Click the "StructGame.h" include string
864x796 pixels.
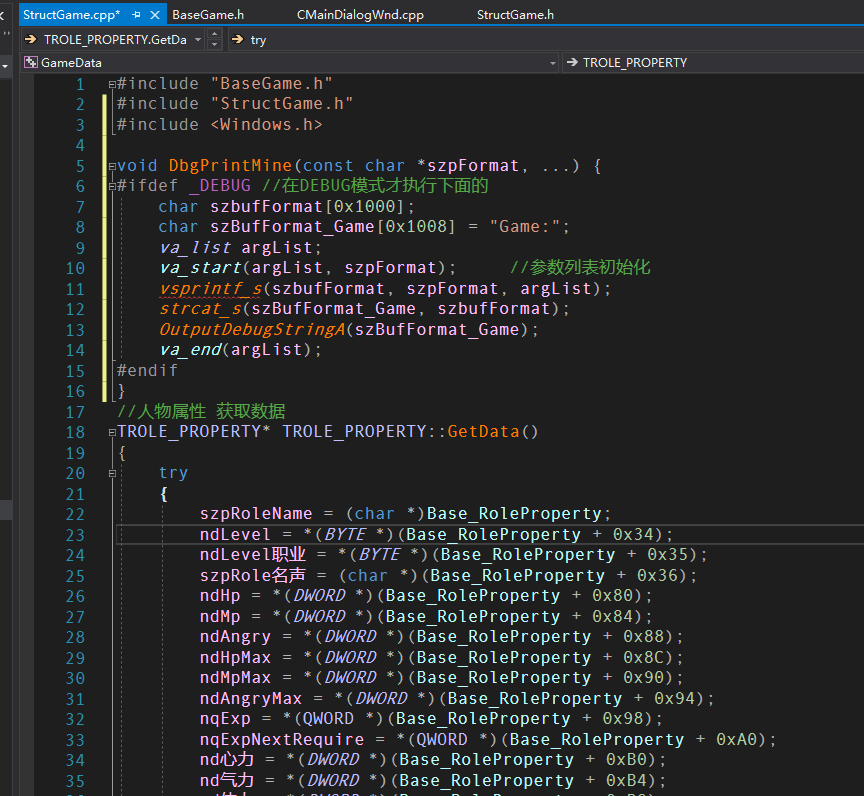(282, 104)
